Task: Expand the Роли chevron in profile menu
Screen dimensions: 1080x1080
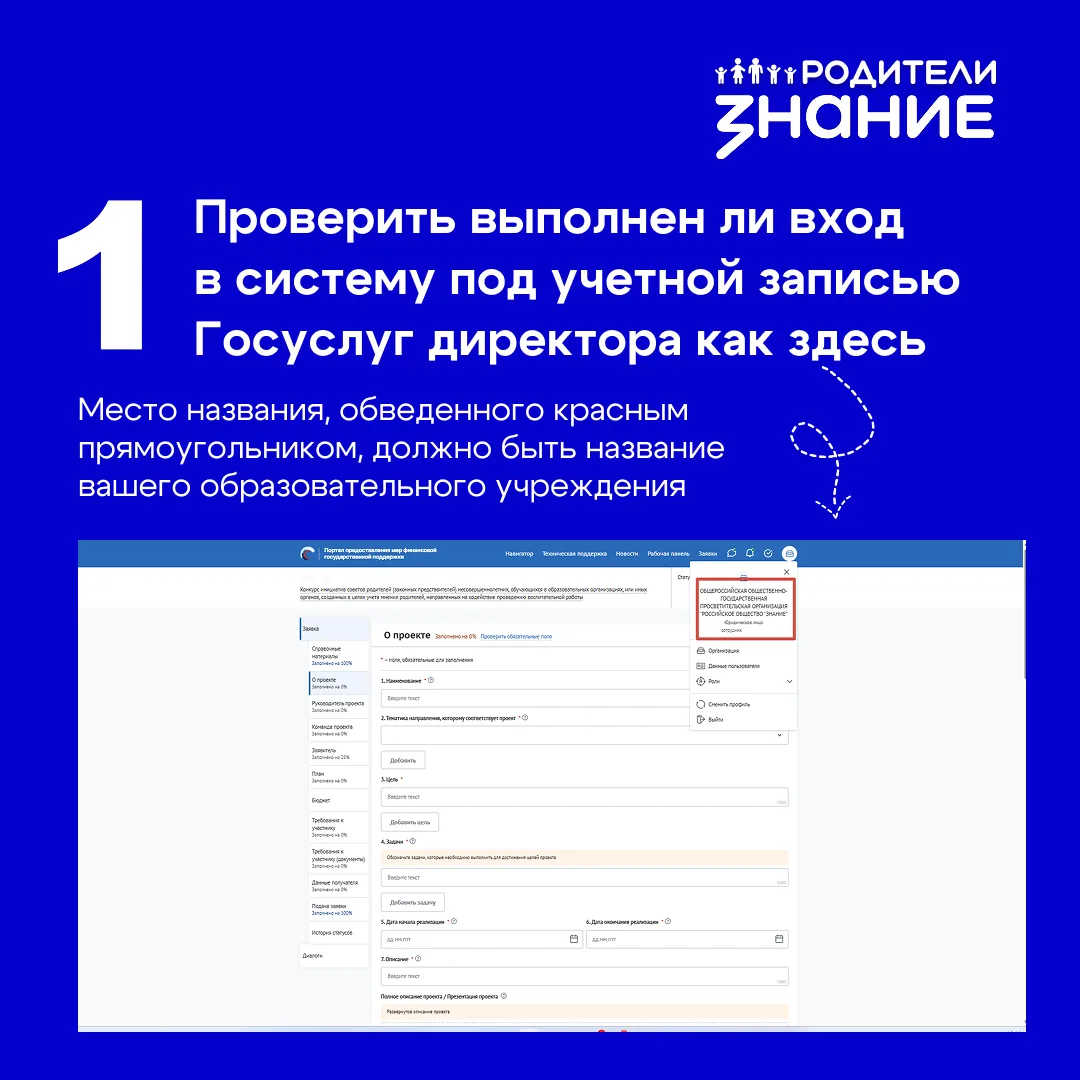Action: point(789,681)
